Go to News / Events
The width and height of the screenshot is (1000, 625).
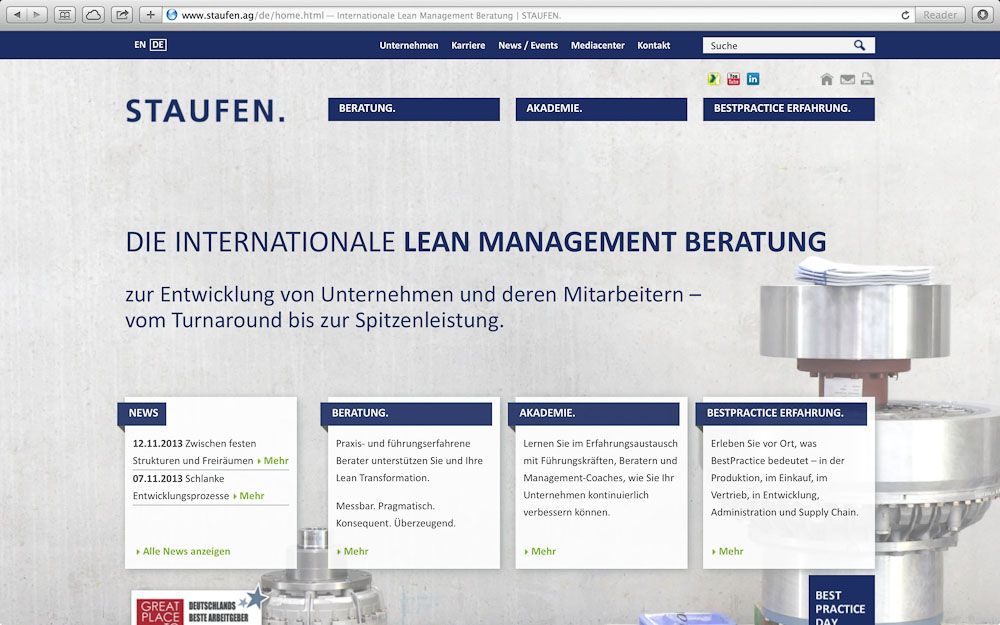(x=528, y=45)
